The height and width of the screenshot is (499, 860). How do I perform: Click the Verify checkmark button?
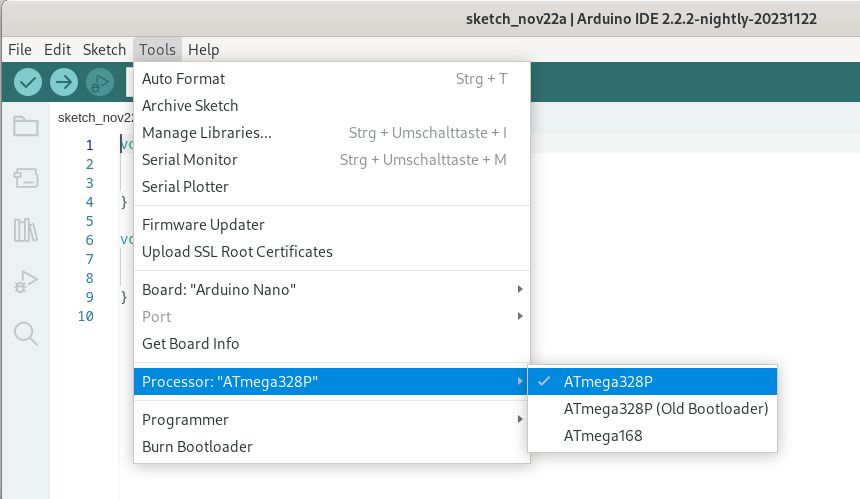pos(28,82)
